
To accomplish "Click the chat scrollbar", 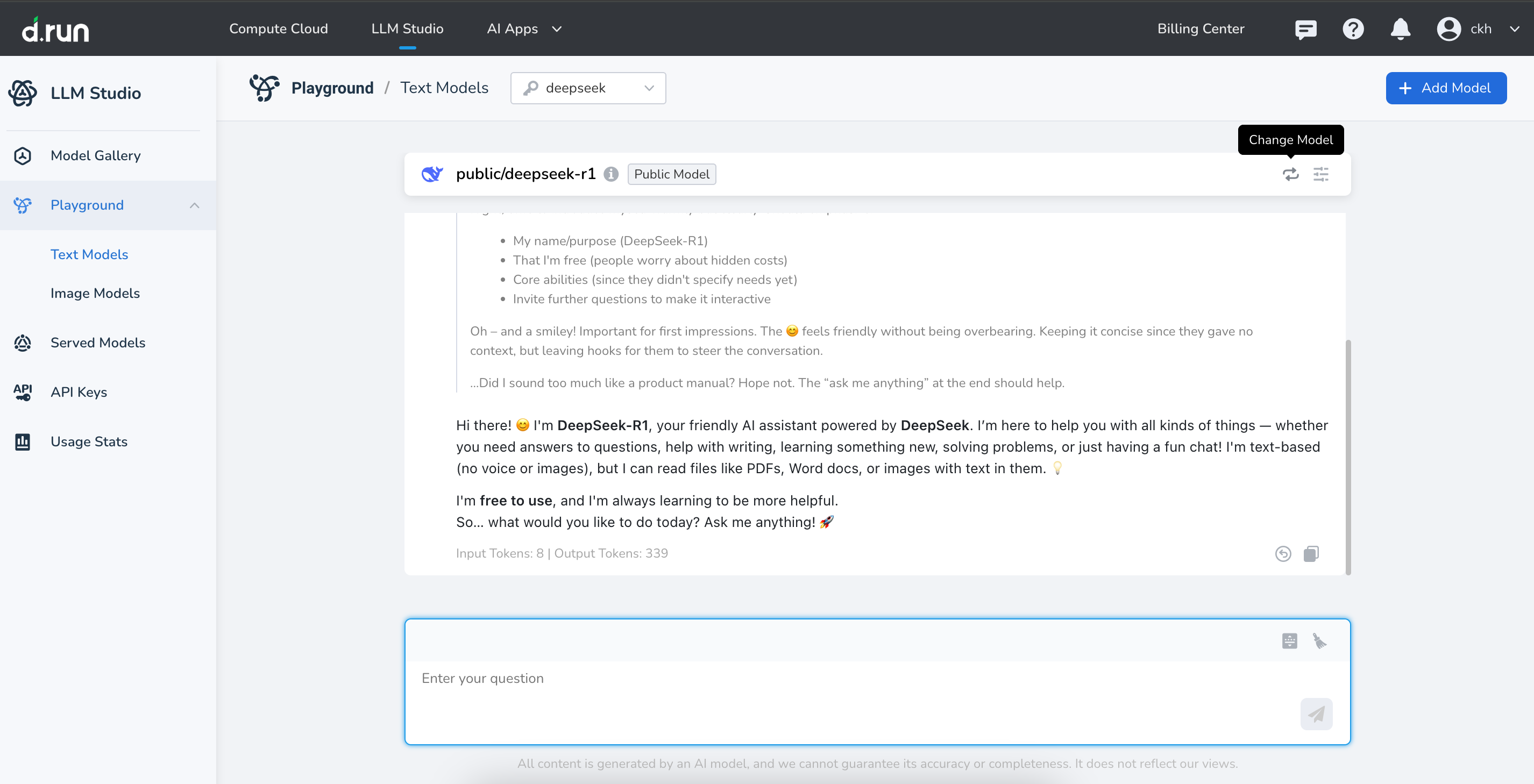I will point(1347,457).
